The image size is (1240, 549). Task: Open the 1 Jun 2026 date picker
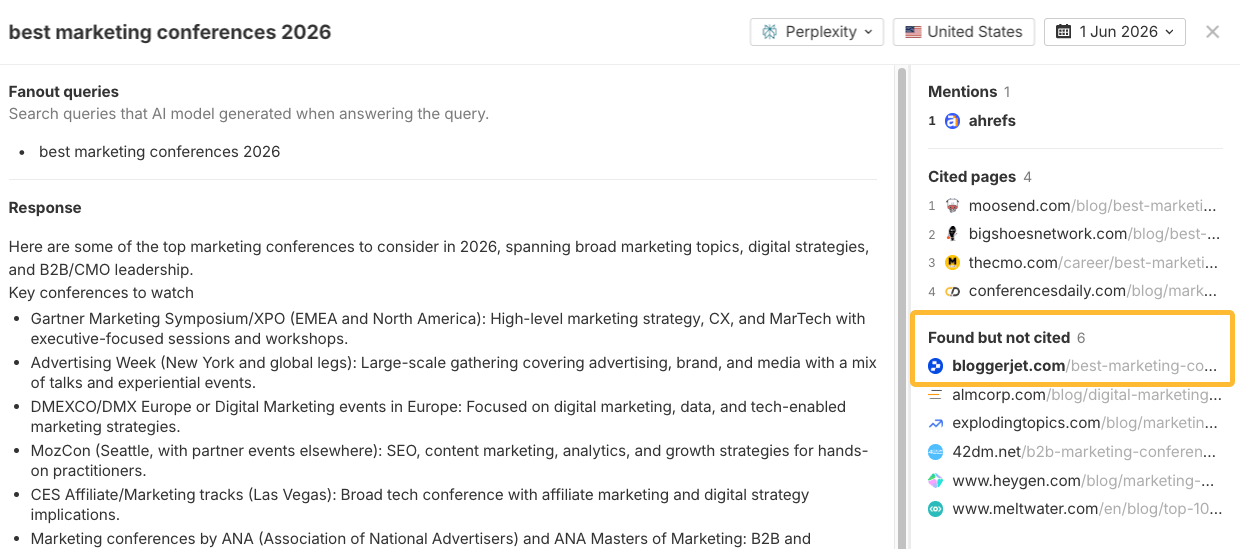click(1115, 32)
